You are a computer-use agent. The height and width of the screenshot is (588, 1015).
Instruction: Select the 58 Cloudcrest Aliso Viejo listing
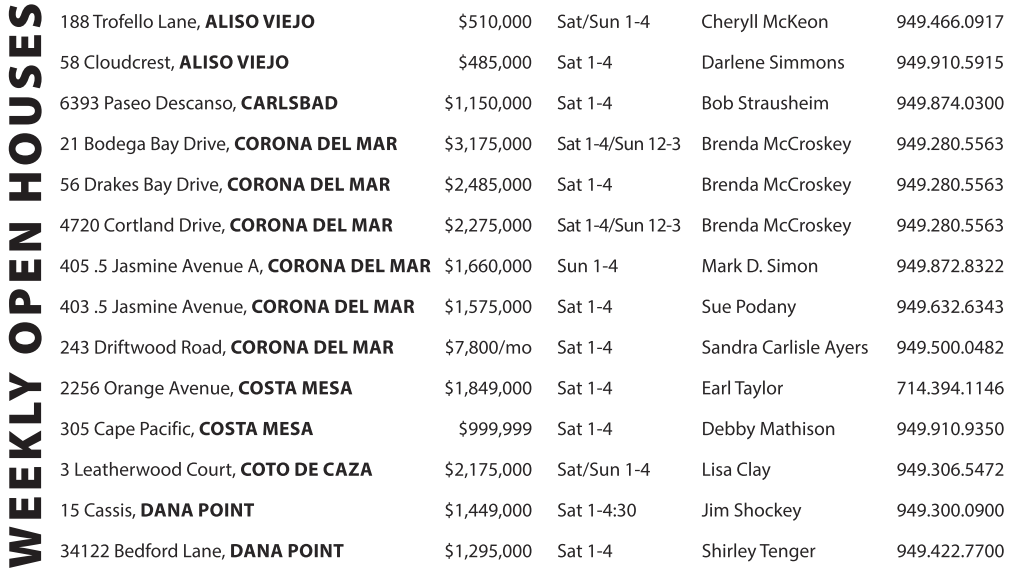174,63
